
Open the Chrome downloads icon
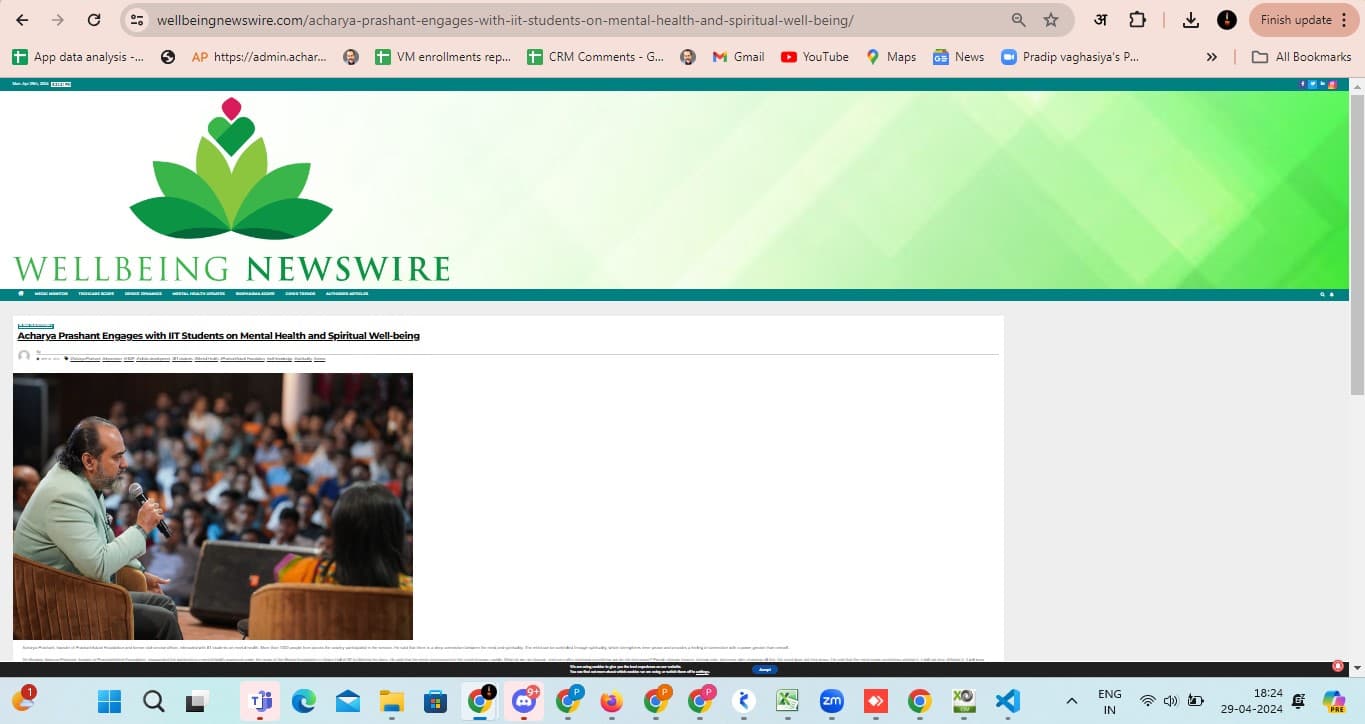(x=1190, y=20)
